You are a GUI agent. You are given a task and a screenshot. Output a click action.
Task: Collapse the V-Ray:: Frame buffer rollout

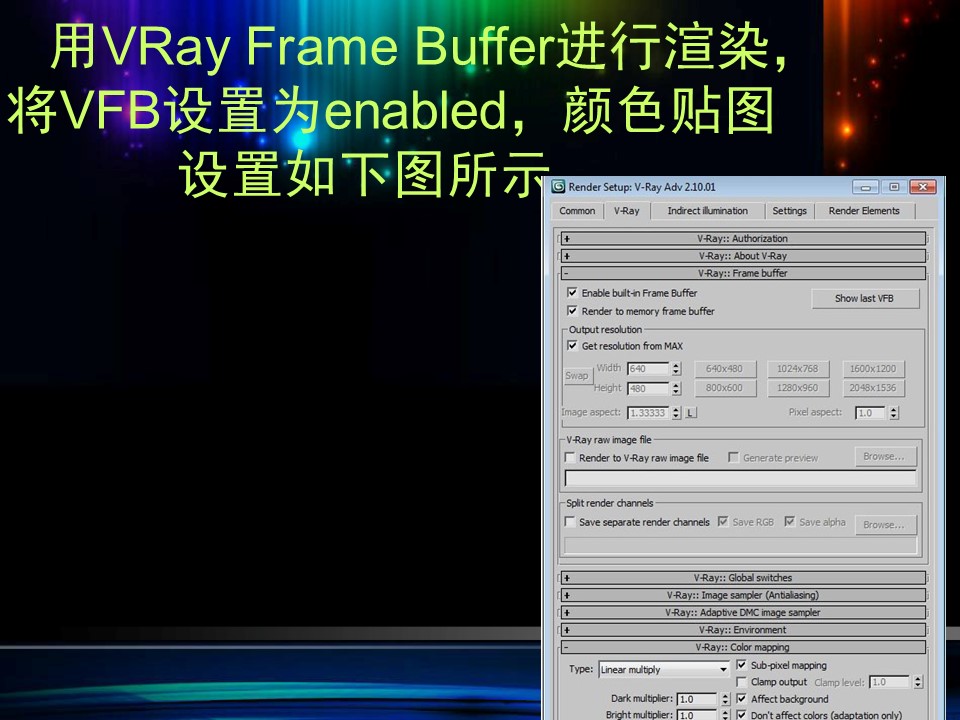[743, 273]
